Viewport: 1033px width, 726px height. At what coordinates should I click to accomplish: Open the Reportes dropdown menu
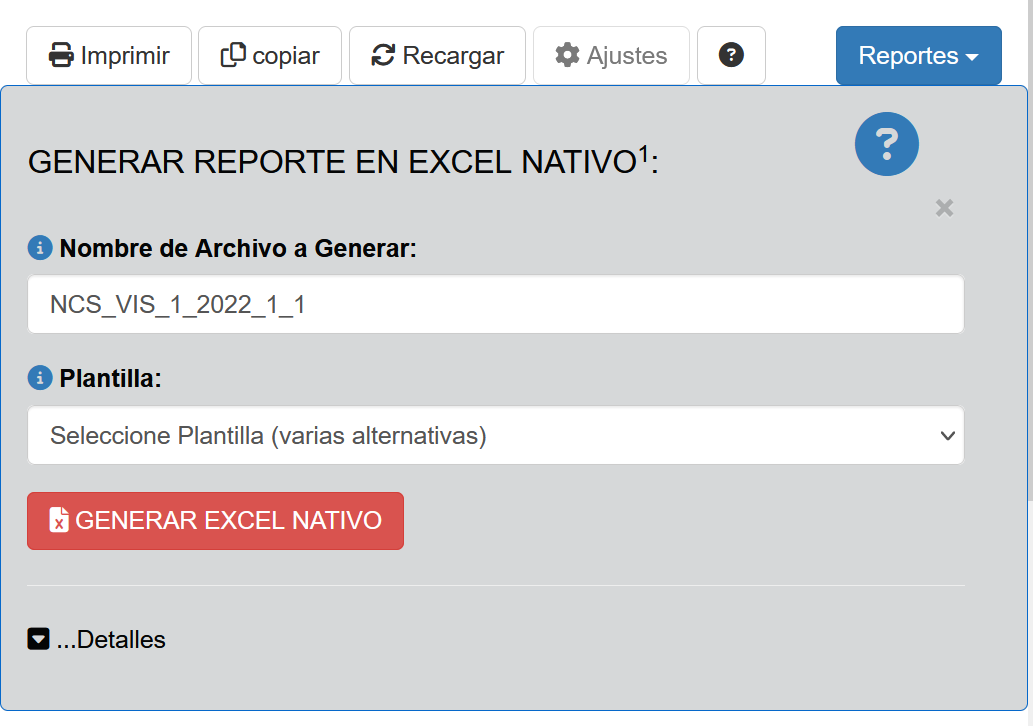point(918,56)
